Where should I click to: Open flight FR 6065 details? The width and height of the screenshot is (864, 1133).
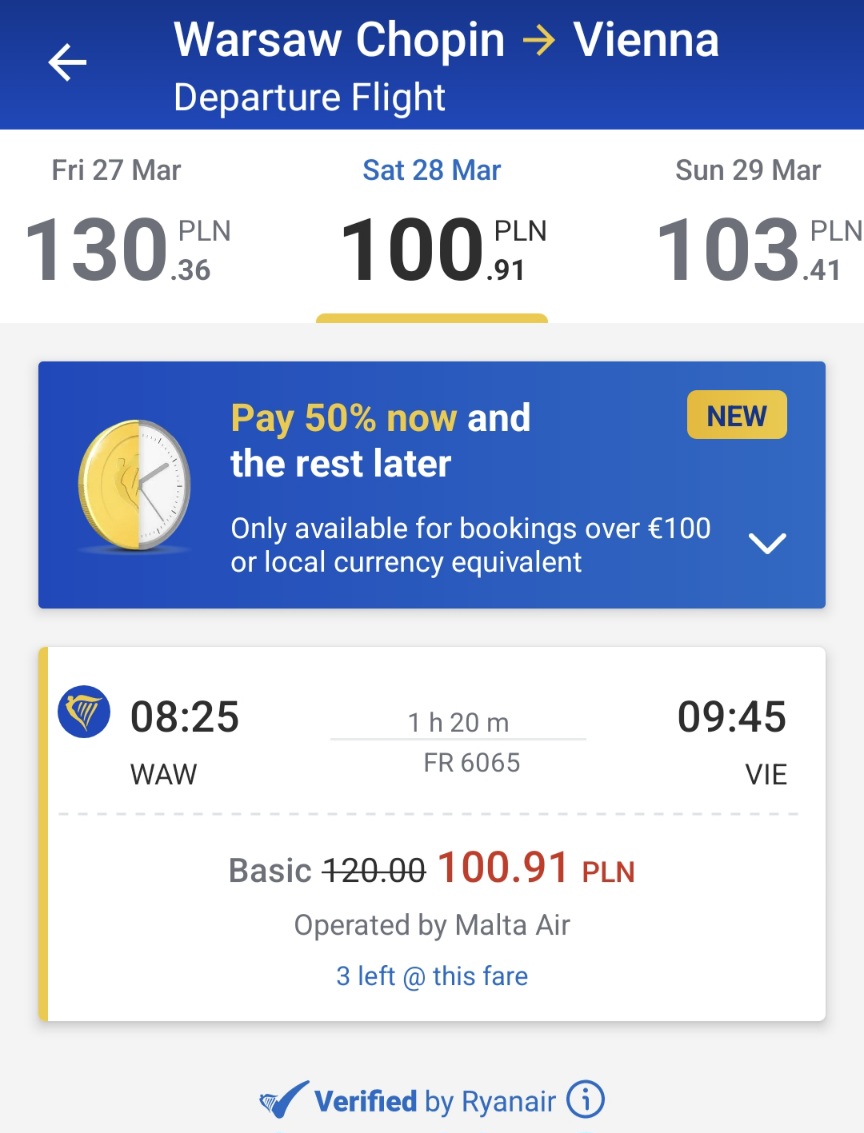(471, 763)
